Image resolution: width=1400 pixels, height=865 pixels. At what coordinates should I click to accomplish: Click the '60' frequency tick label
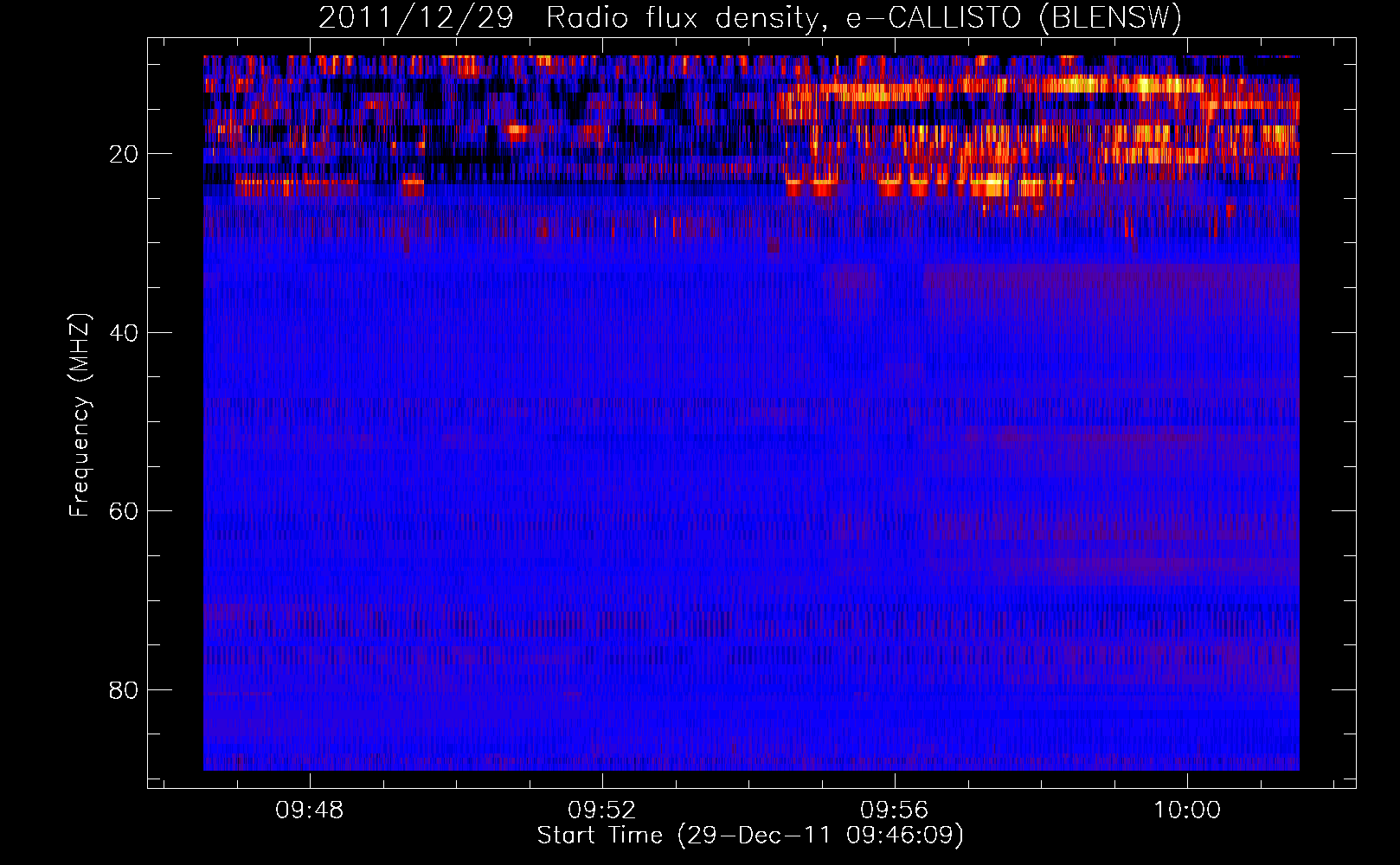124,511
